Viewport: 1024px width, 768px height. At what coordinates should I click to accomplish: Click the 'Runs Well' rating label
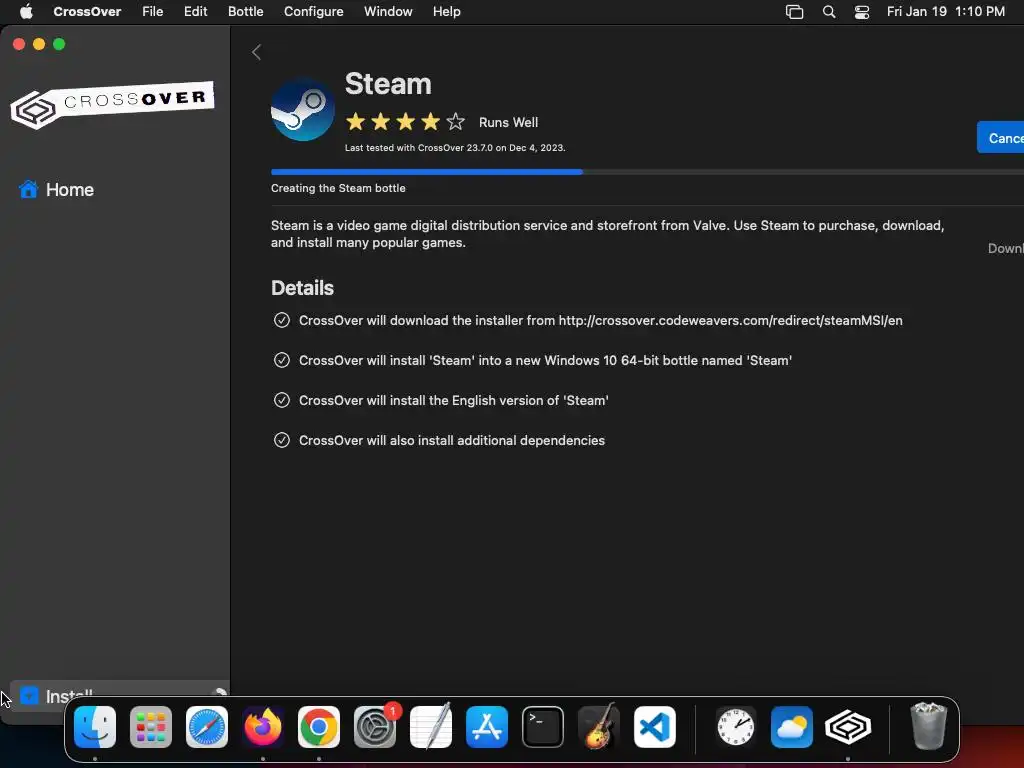[x=508, y=122]
